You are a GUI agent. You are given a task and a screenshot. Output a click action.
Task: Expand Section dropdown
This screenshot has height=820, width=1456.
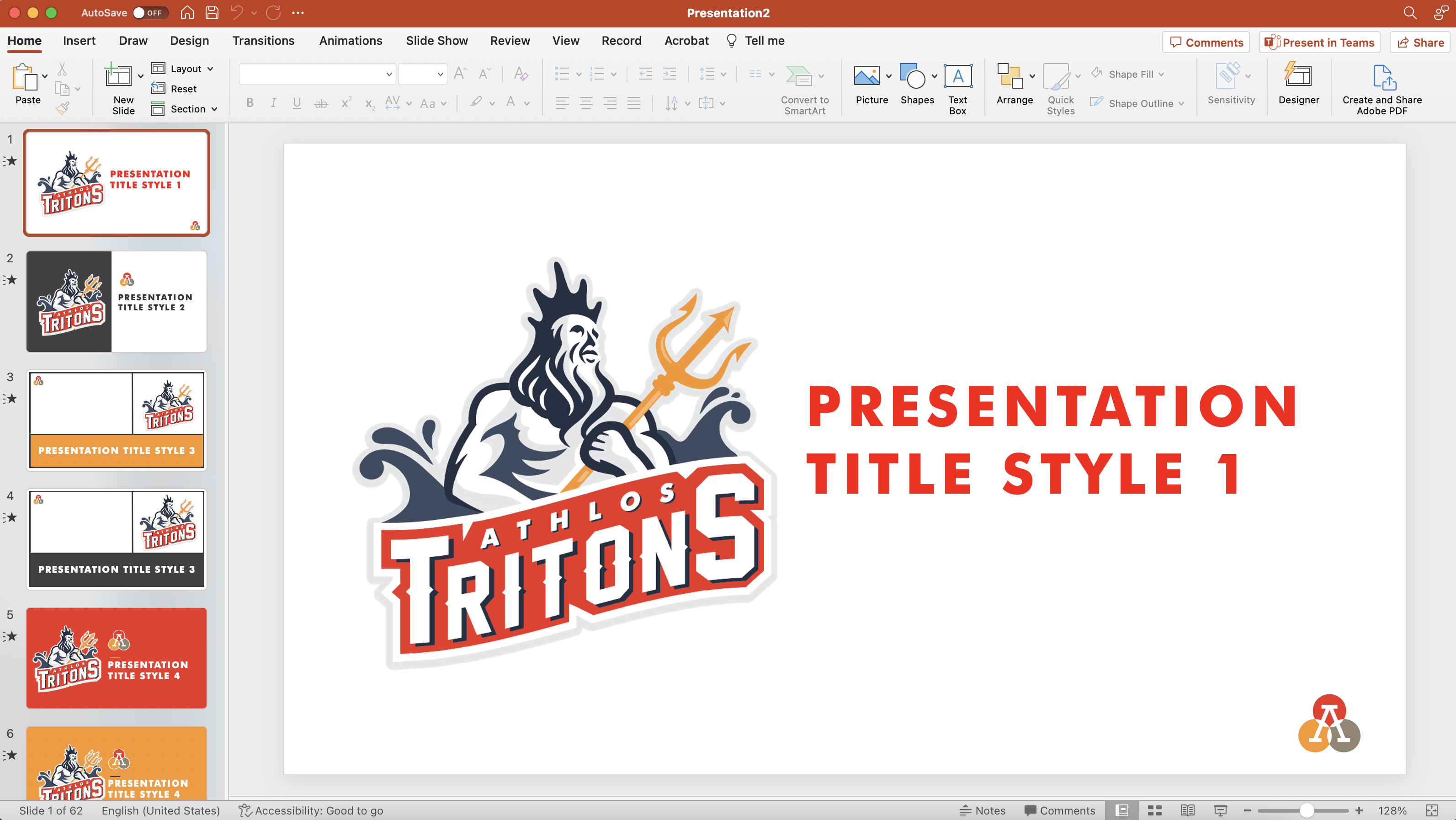point(214,109)
